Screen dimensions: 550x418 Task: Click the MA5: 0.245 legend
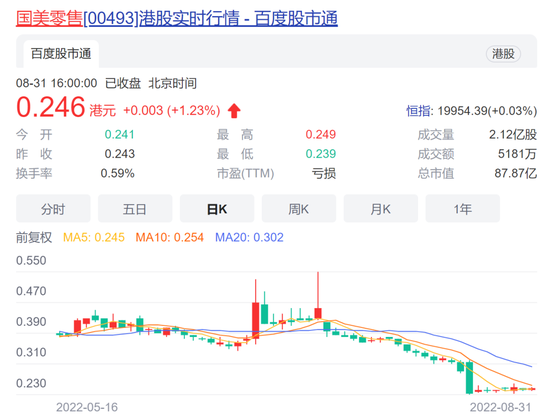pos(94,237)
